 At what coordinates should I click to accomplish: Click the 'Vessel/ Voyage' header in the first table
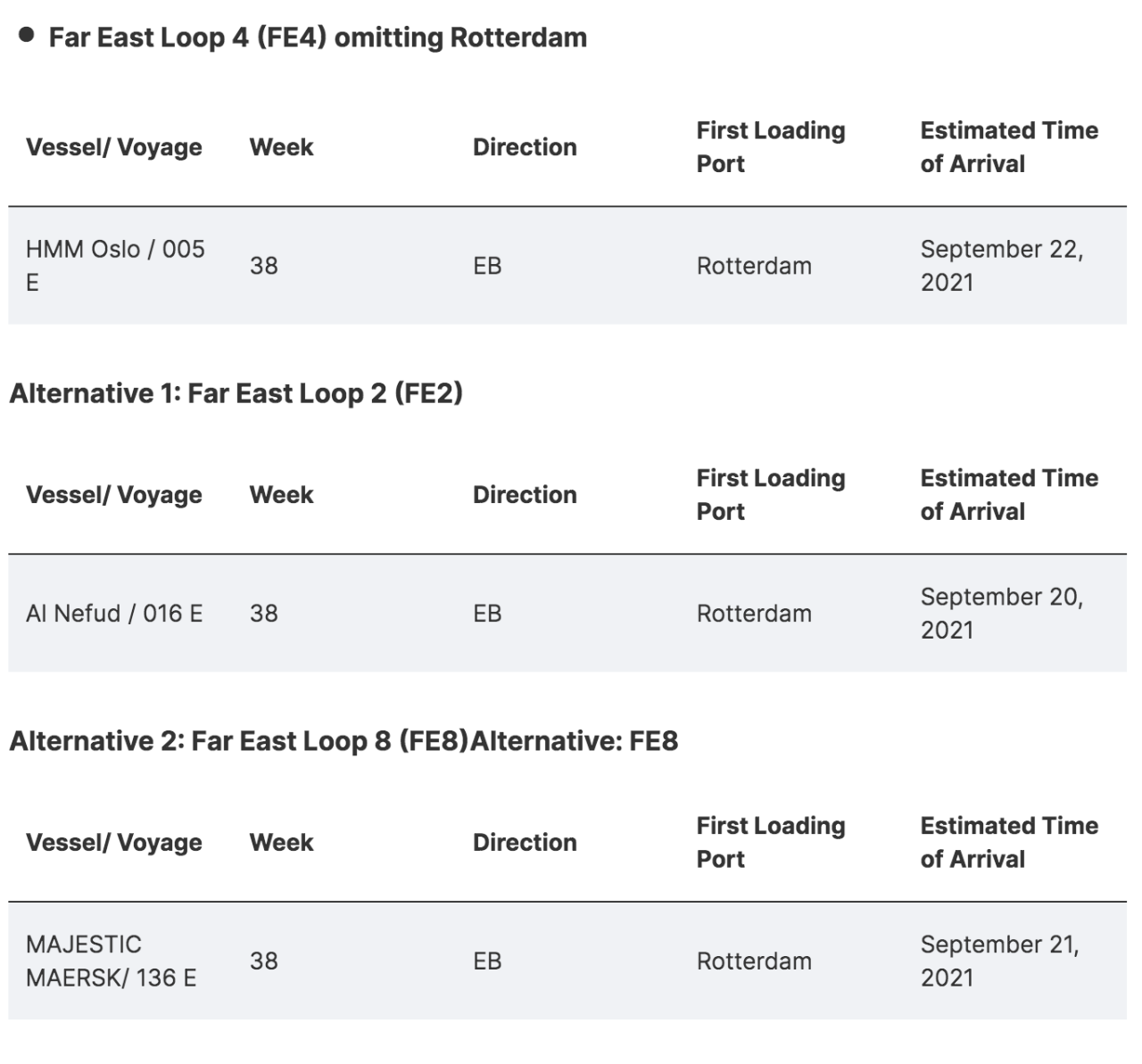[114, 147]
